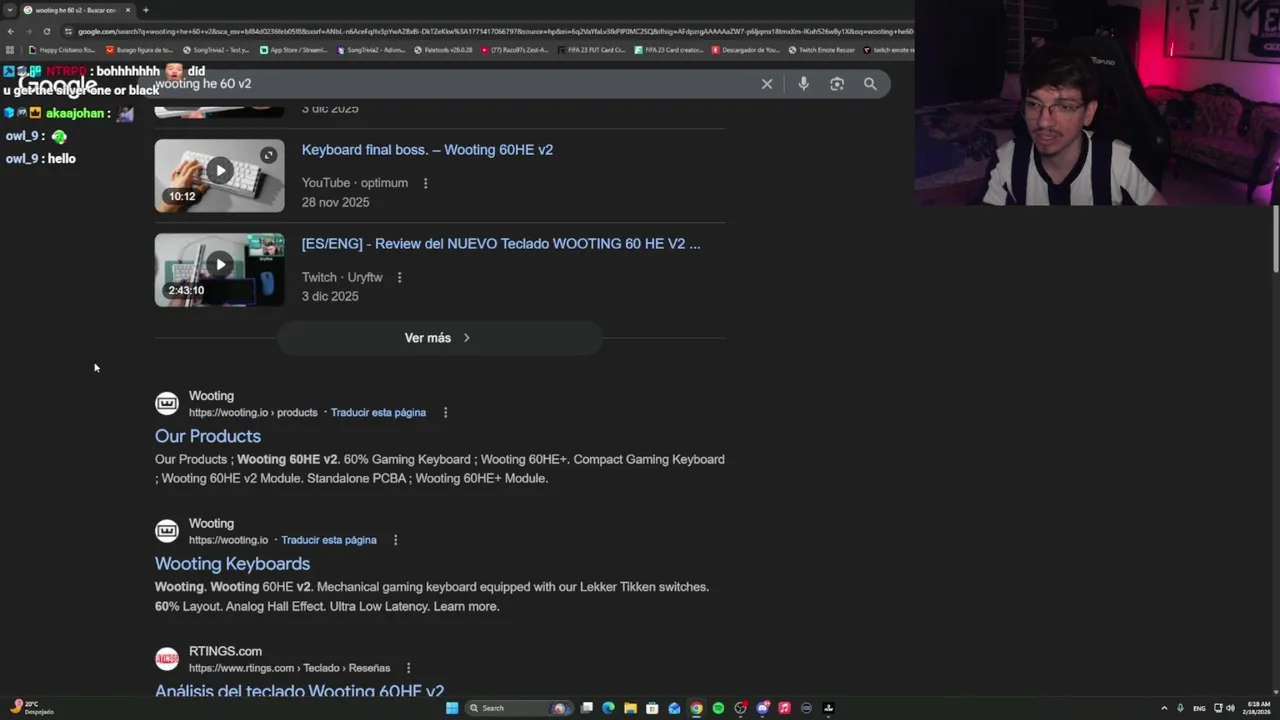The image size is (1280, 720).
Task: Open the 'Twitch Emote Resizer' bookmark
Action: (x=822, y=50)
